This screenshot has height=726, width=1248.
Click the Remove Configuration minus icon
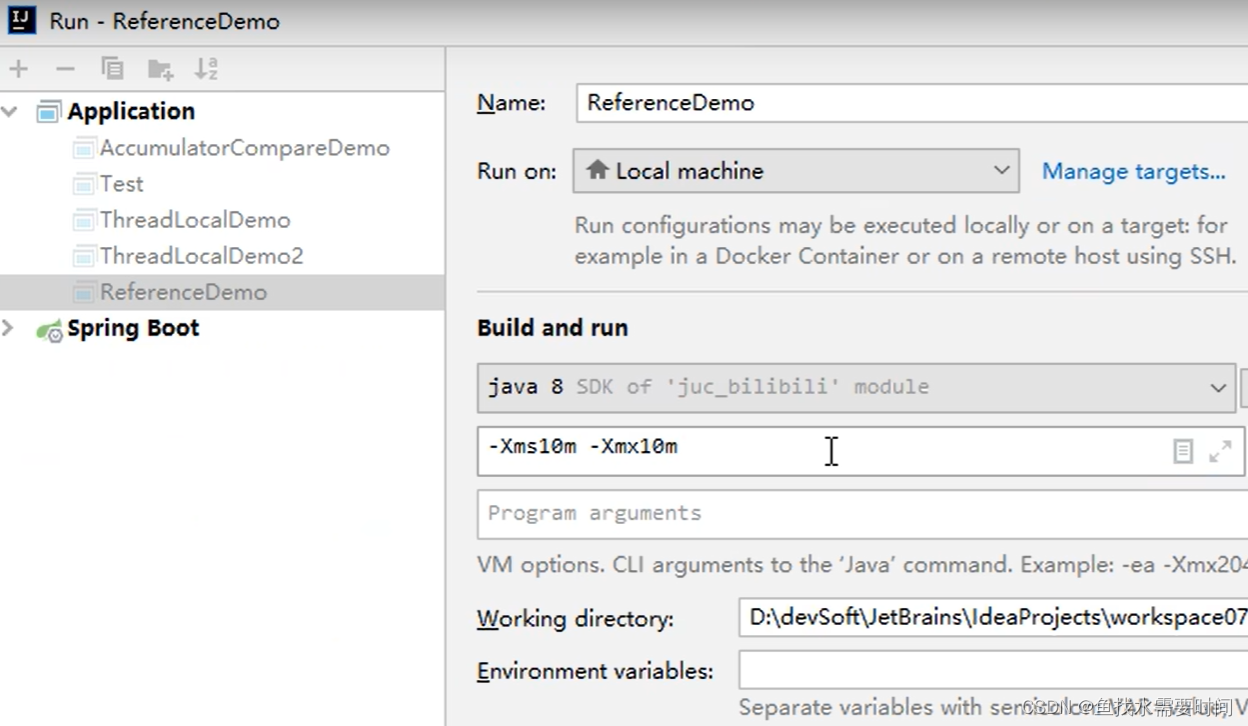click(x=65, y=69)
